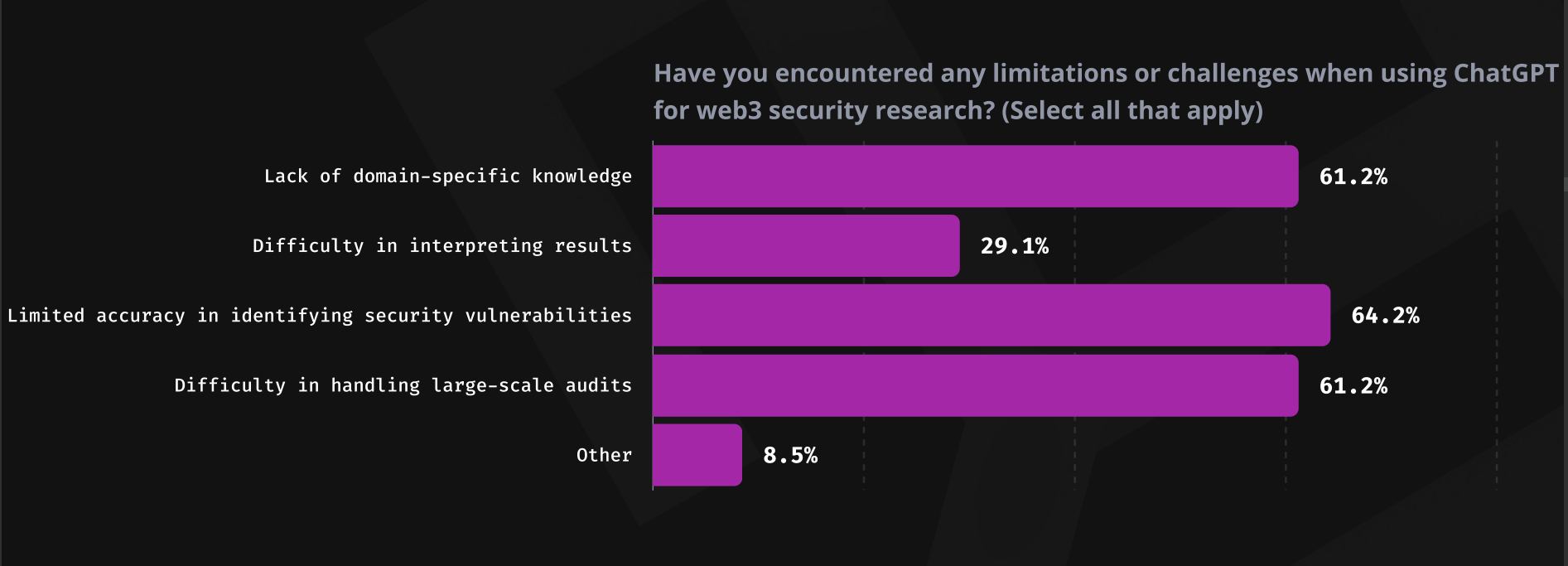Click the 61.2% label beside large-scale audits

pyautogui.click(x=1353, y=386)
